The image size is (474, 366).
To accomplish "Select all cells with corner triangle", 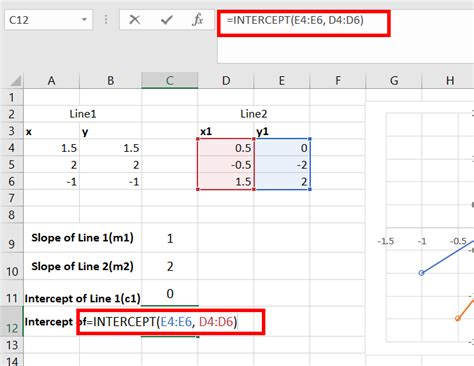I will pyautogui.click(x=15, y=81).
